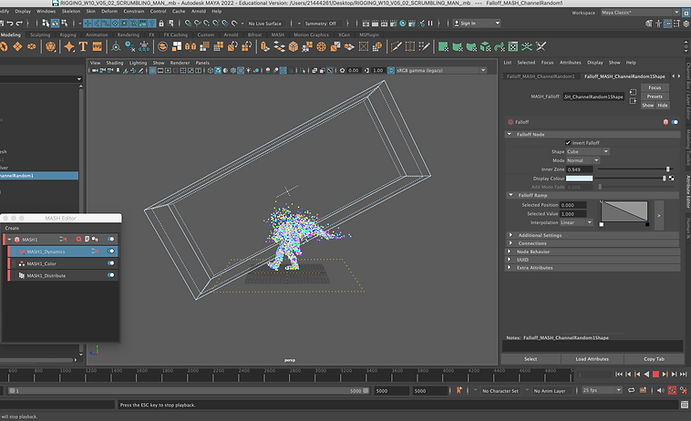This screenshot has width=691, height=421.
Task: Toggle MASH1_Dynamics node enable switch
Action: pyautogui.click(x=111, y=251)
